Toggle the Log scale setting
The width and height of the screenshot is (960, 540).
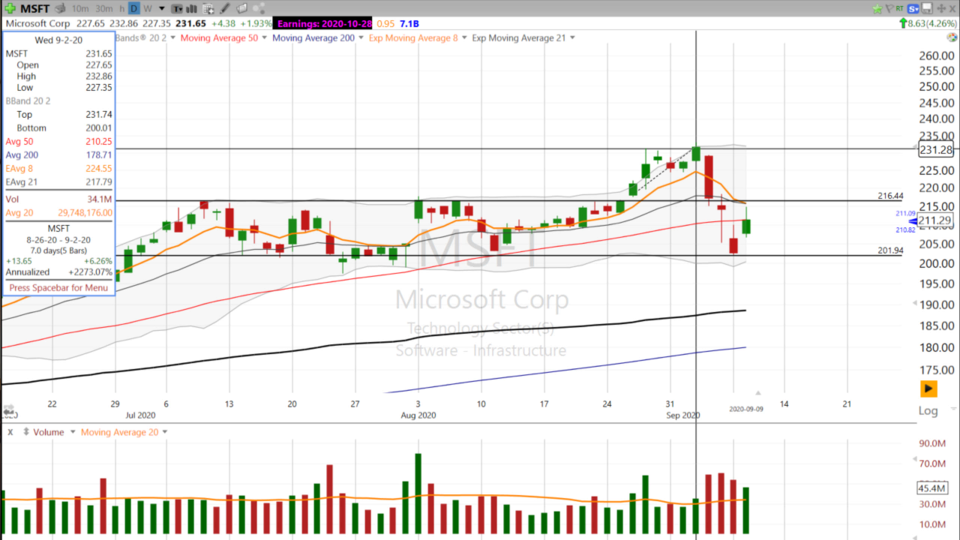click(x=929, y=411)
